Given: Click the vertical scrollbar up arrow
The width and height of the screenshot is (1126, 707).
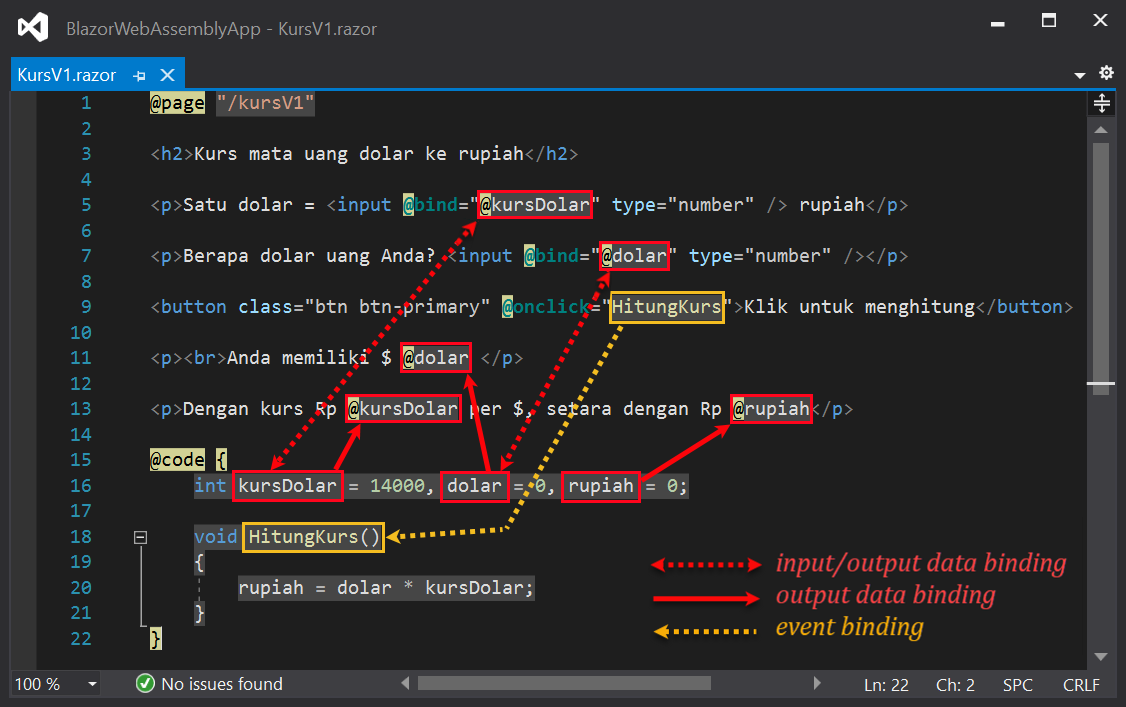Looking at the screenshot, I should point(1101,128).
